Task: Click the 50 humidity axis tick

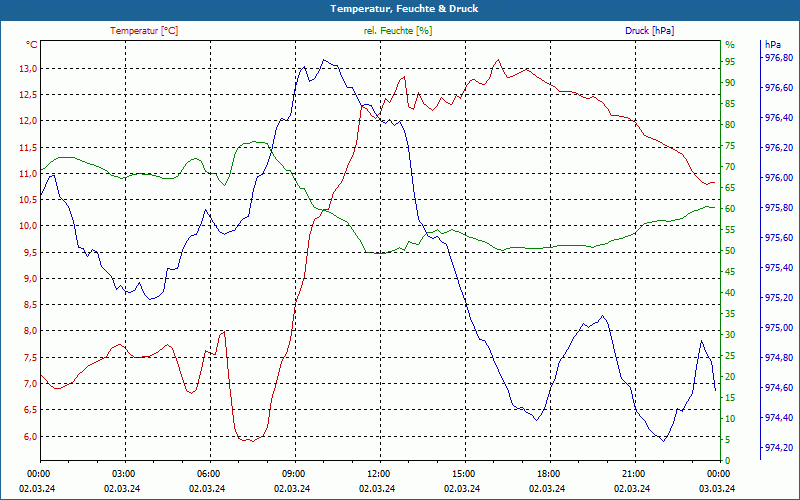Action: [730, 251]
